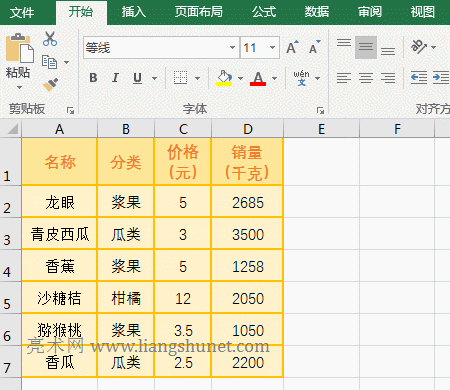
Task: Activate the Format Painter brush
Action: tap(51, 85)
